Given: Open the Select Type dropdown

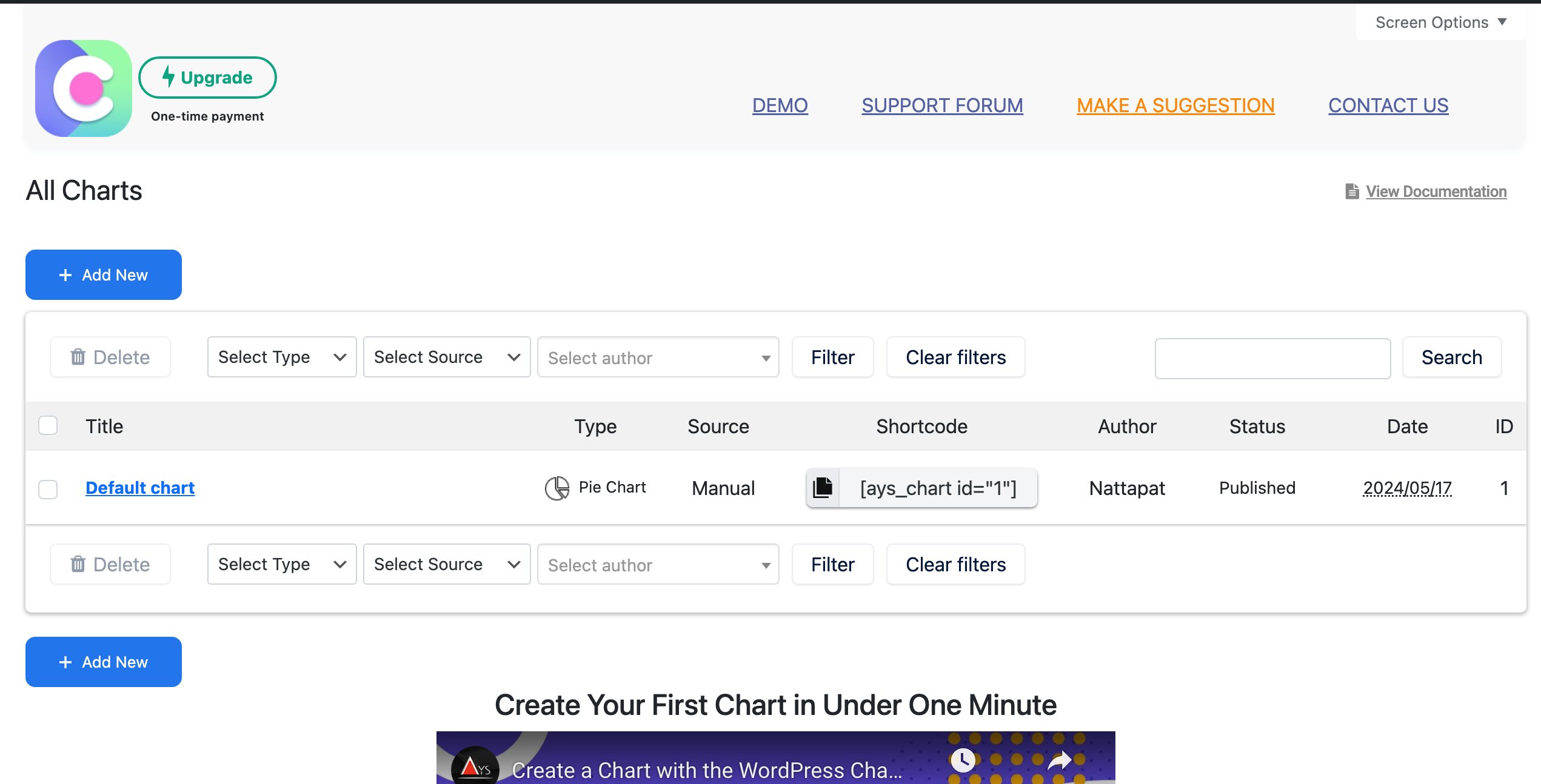Looking at the screenshot, I should pyautogui.click(x=281, y=357).
